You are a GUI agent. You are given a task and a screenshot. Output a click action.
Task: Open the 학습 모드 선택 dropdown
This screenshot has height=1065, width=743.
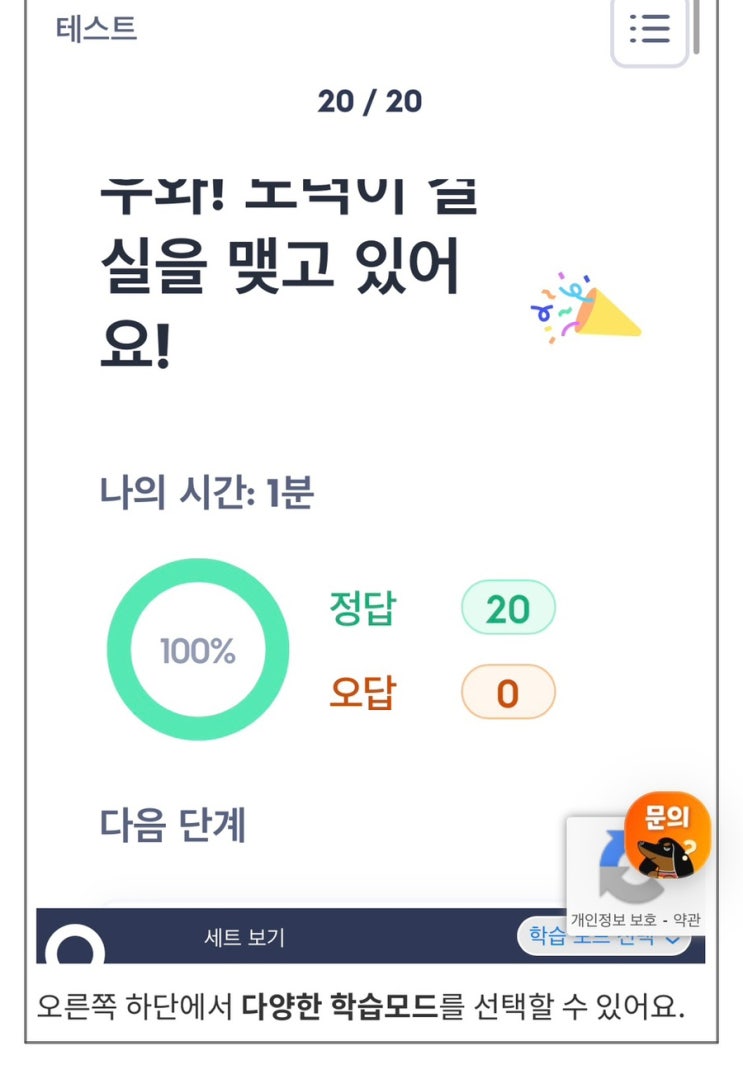604,937
